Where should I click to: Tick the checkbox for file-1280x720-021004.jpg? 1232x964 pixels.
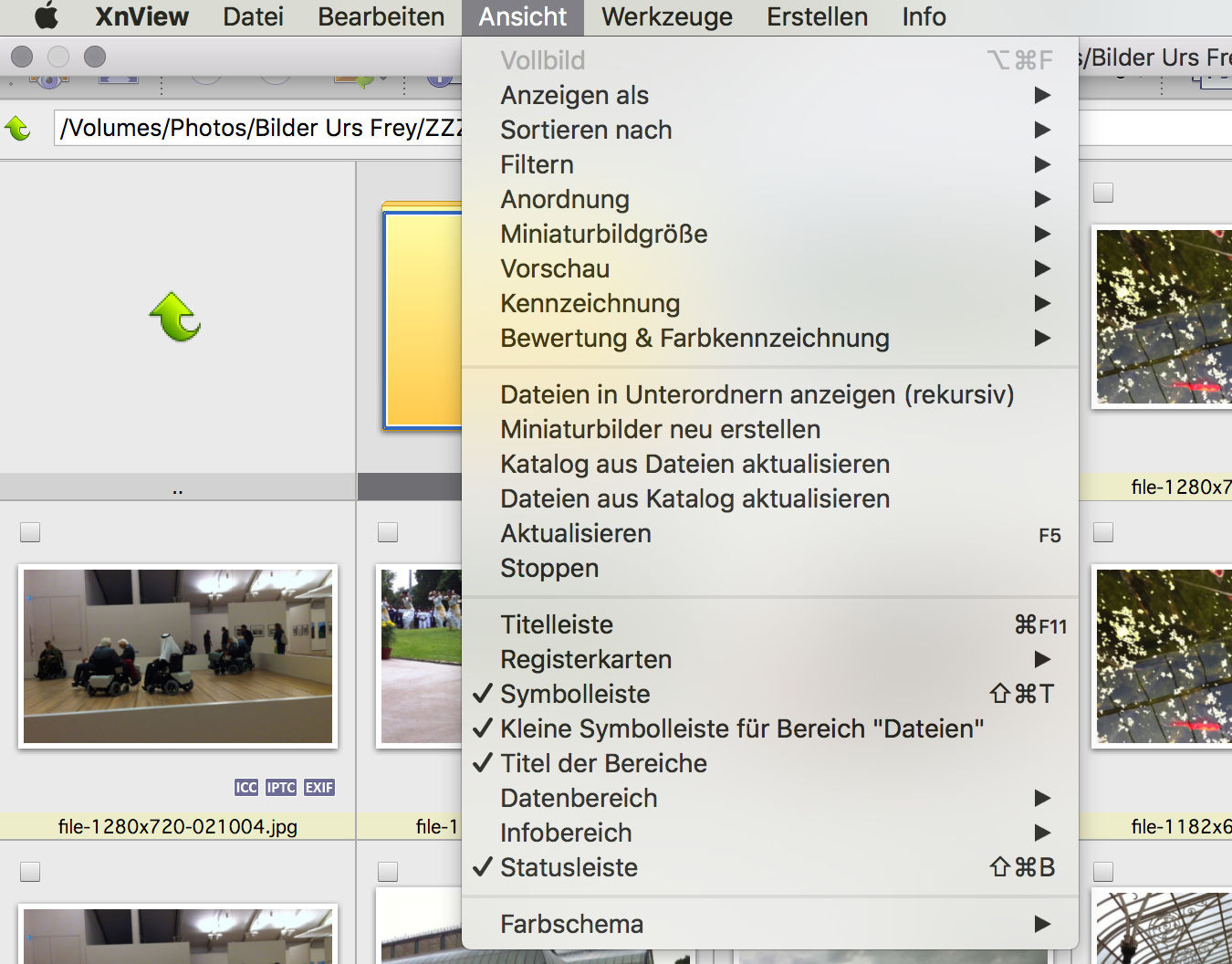pyautogui.click(x=30, y=532)
